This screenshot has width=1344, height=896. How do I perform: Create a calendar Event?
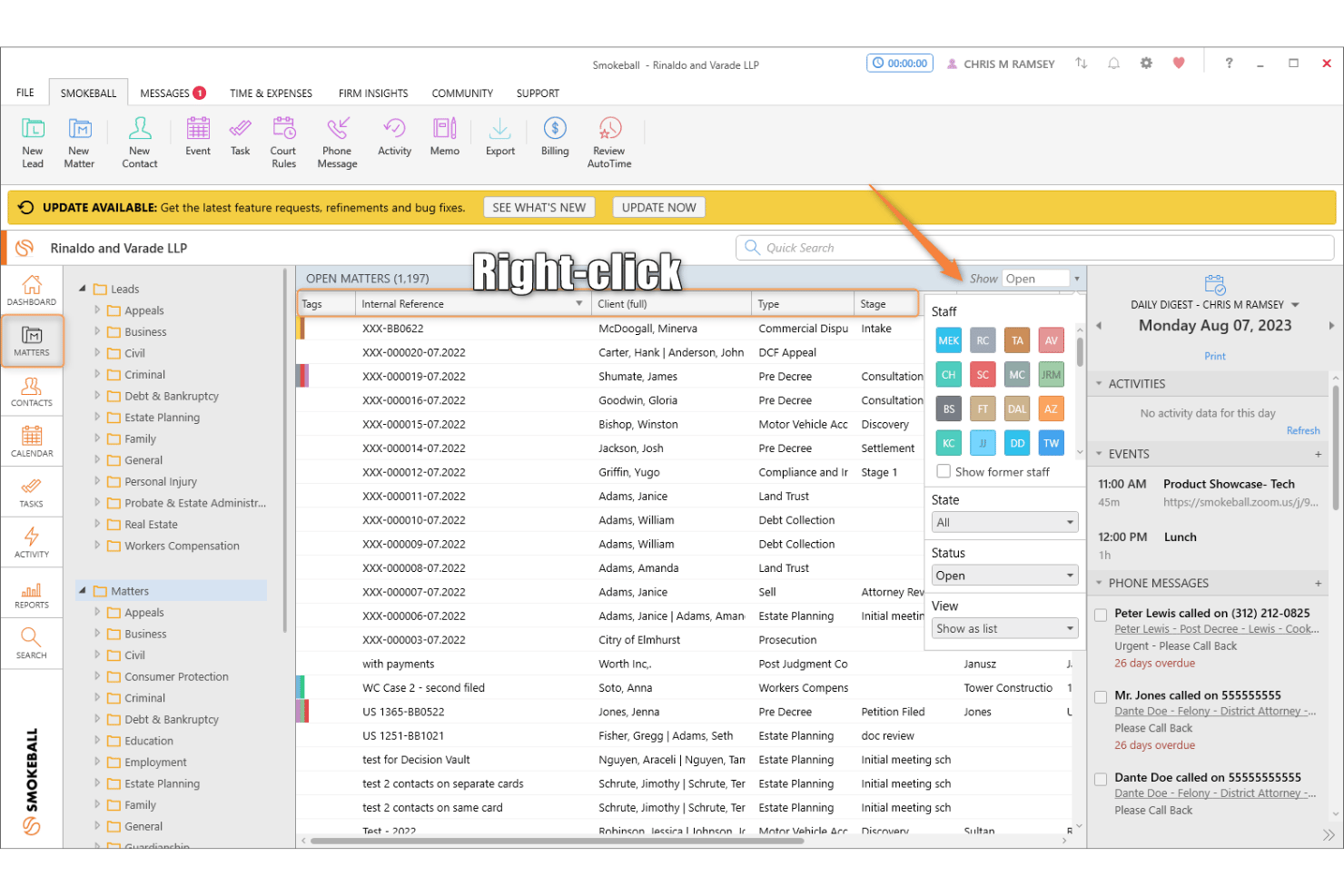pos(198,137)
